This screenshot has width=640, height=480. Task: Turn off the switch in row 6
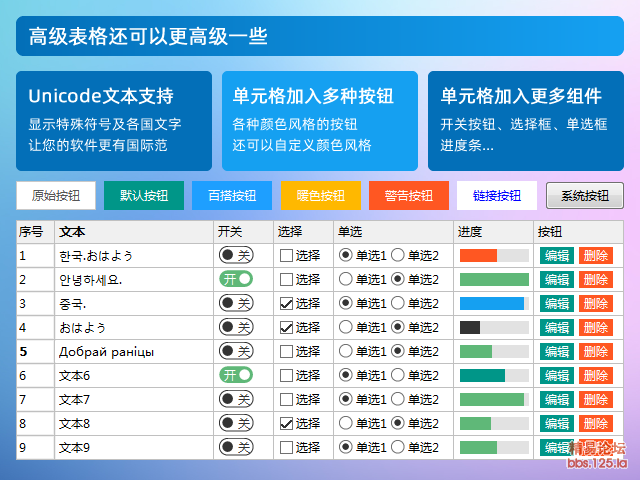point(236,375)
